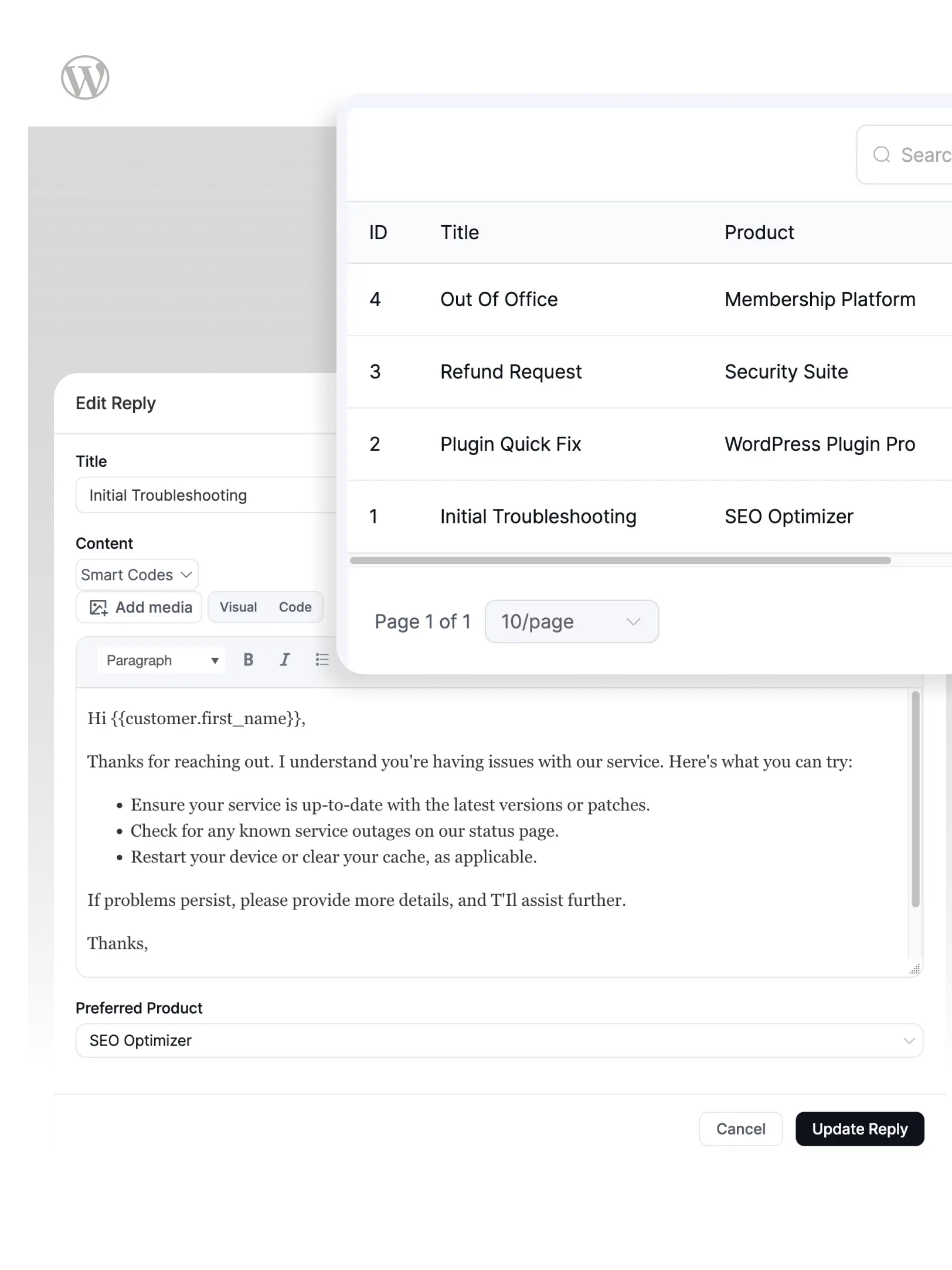The image size is (952, 1270).
Task: Click the Cancel button
Action: (740, 1128)
